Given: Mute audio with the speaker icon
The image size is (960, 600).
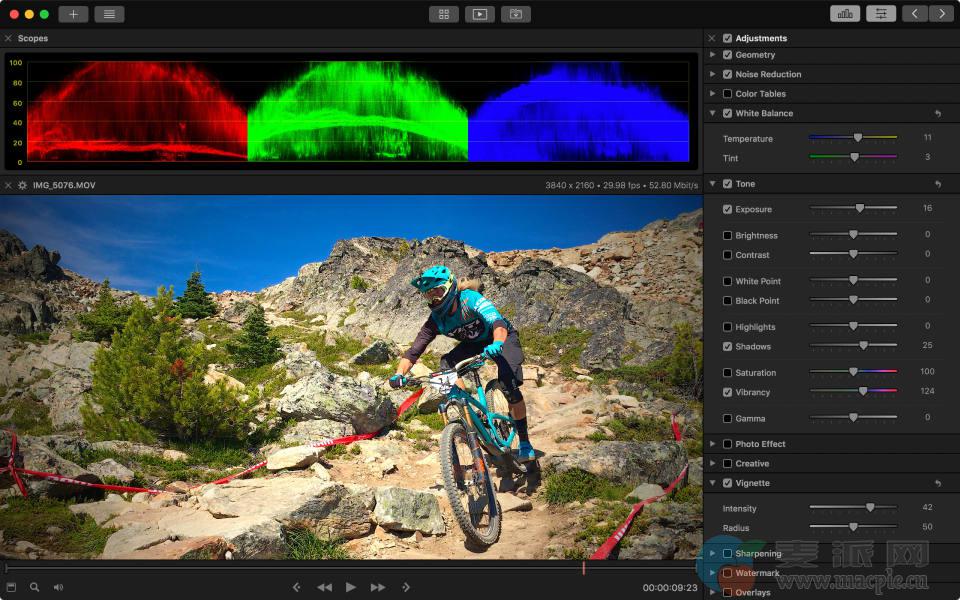Looking at the screenshot, I should (58, 587).
